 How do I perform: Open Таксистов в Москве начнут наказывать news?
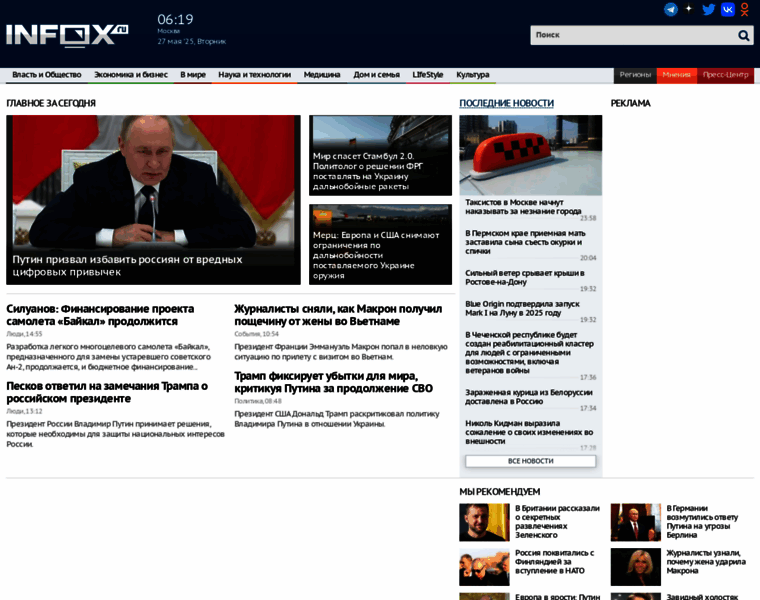pos(523,207)
